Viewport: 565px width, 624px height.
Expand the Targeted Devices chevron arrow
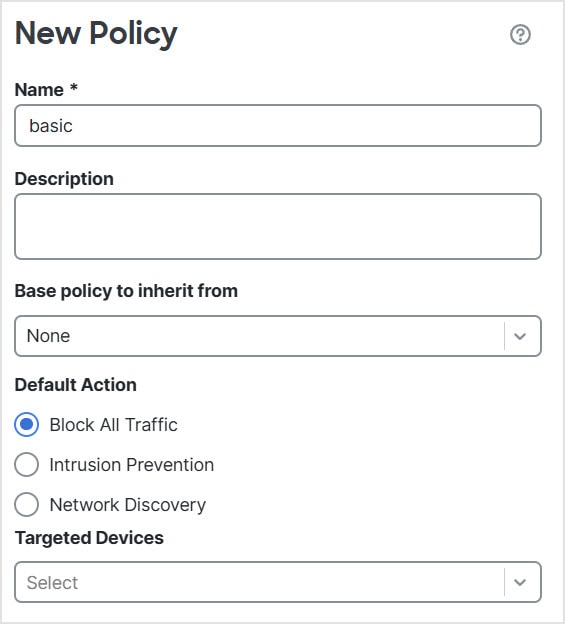click(x=520, y=582)
